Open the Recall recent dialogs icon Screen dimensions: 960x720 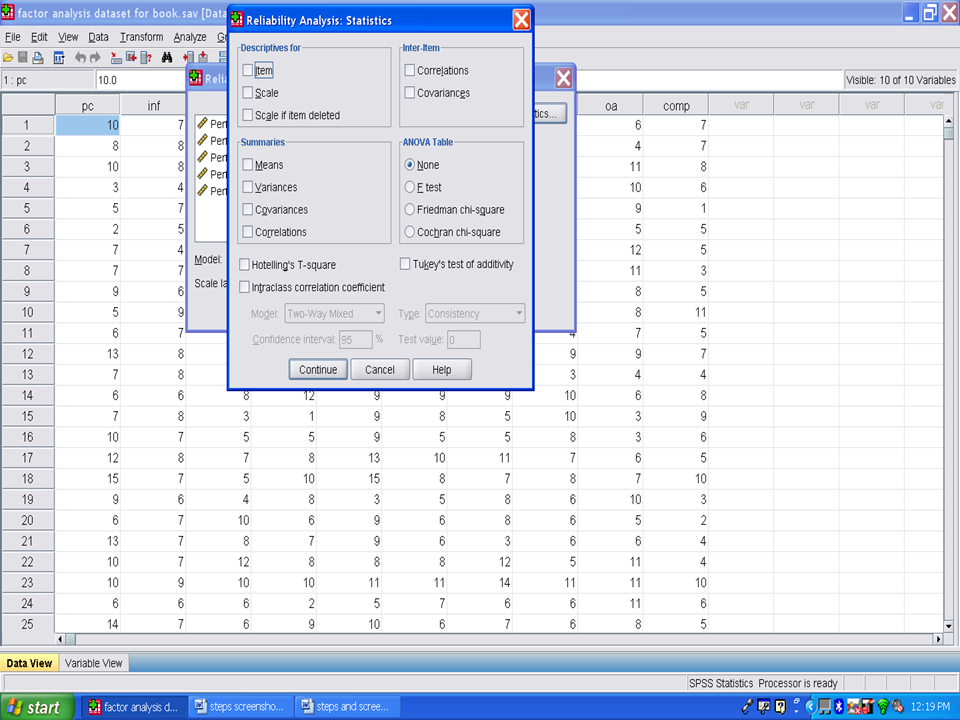[59, 57]
